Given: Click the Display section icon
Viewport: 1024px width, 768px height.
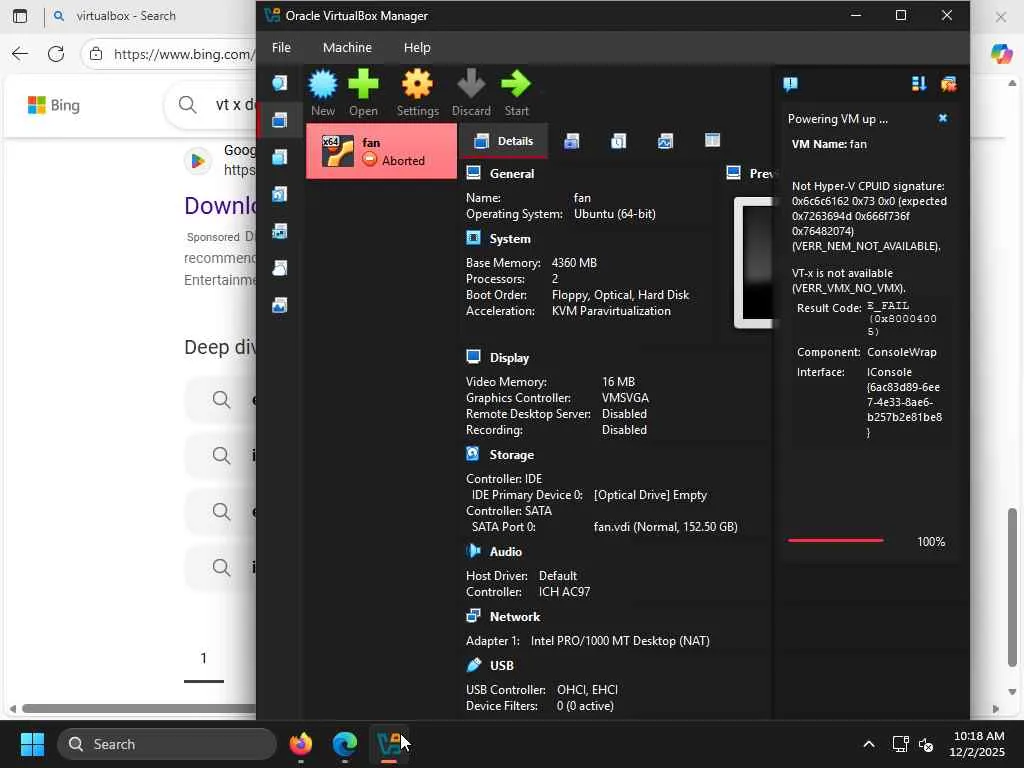Looking at the screenshot, I should point(473,357).
